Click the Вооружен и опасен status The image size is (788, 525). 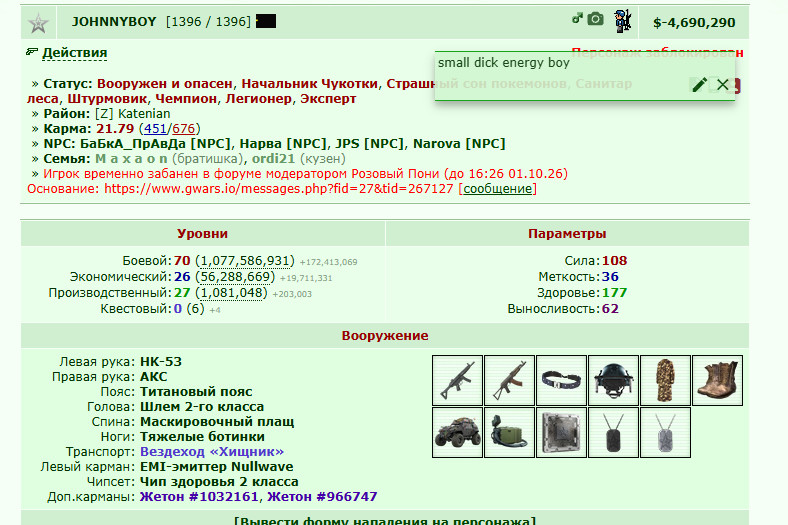pyautogui.click(x=165, y=84)
